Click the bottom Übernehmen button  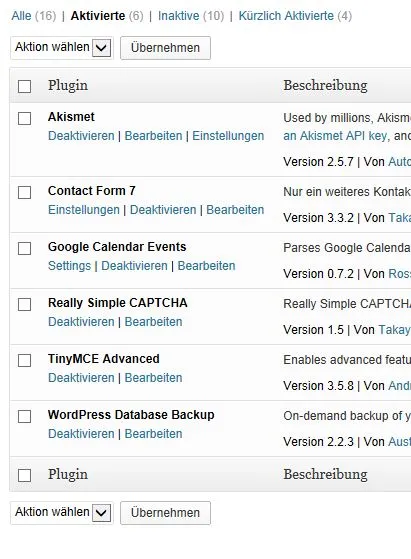coord(165,513)
